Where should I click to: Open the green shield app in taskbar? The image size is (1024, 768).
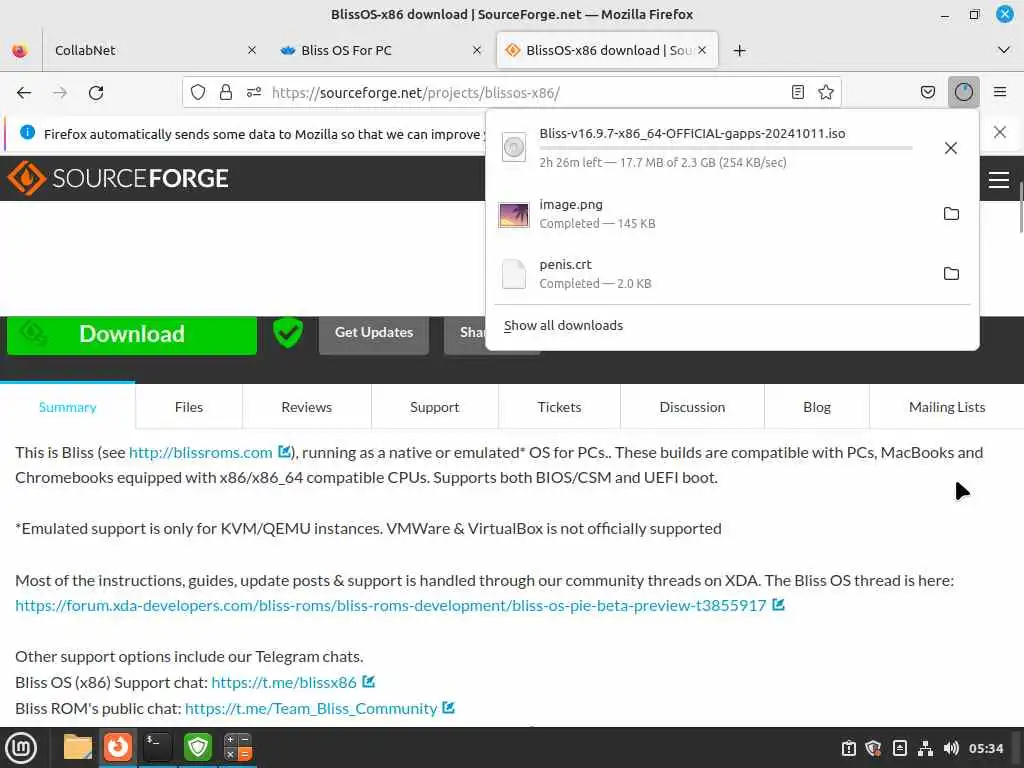(x=197, y=747)
